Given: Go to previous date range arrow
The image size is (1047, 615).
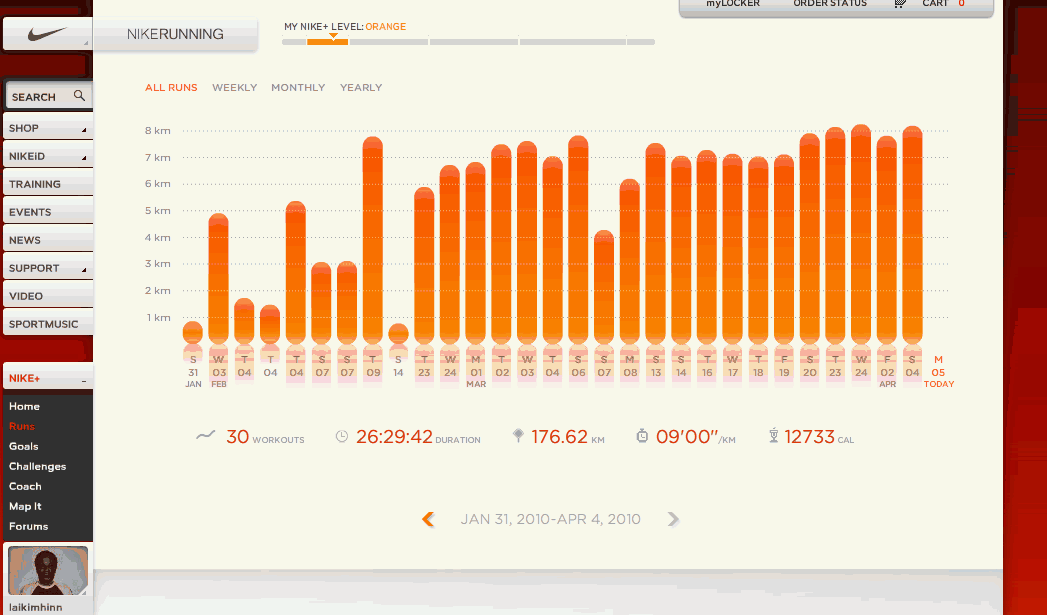Looking at the screenshot, I should click(x=429, y=519).
